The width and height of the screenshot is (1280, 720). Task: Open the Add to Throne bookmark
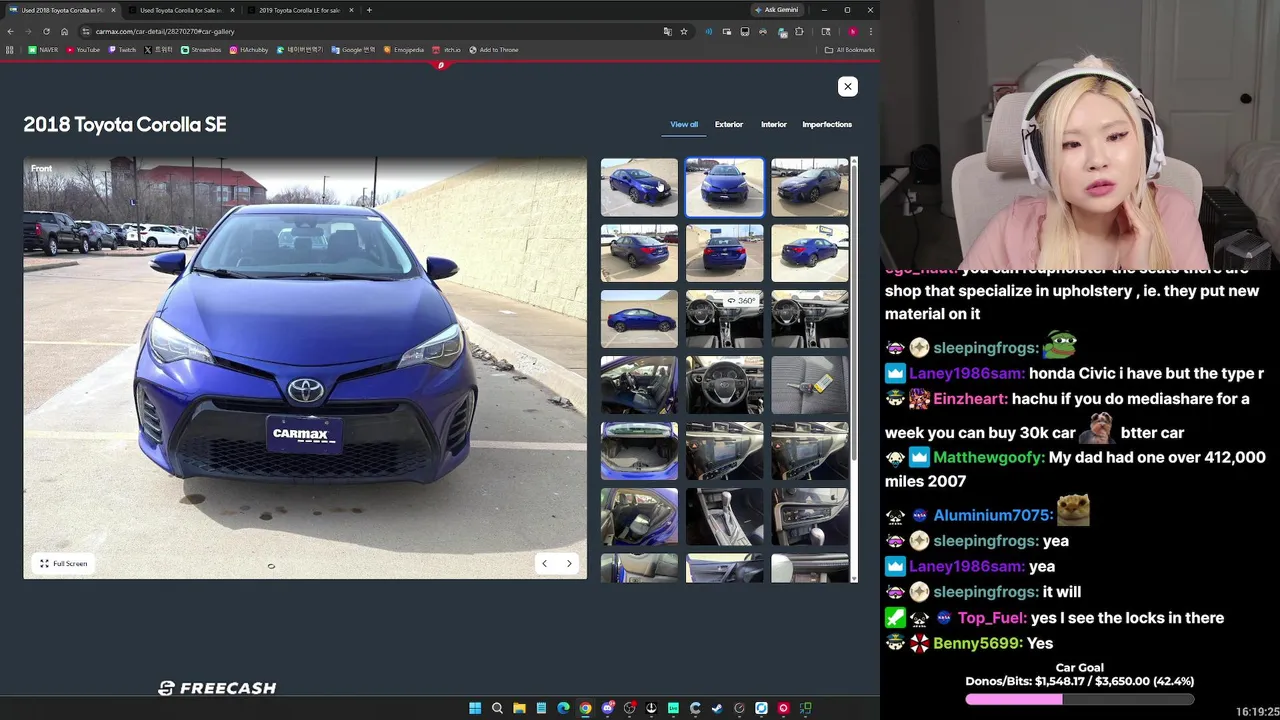494,49
